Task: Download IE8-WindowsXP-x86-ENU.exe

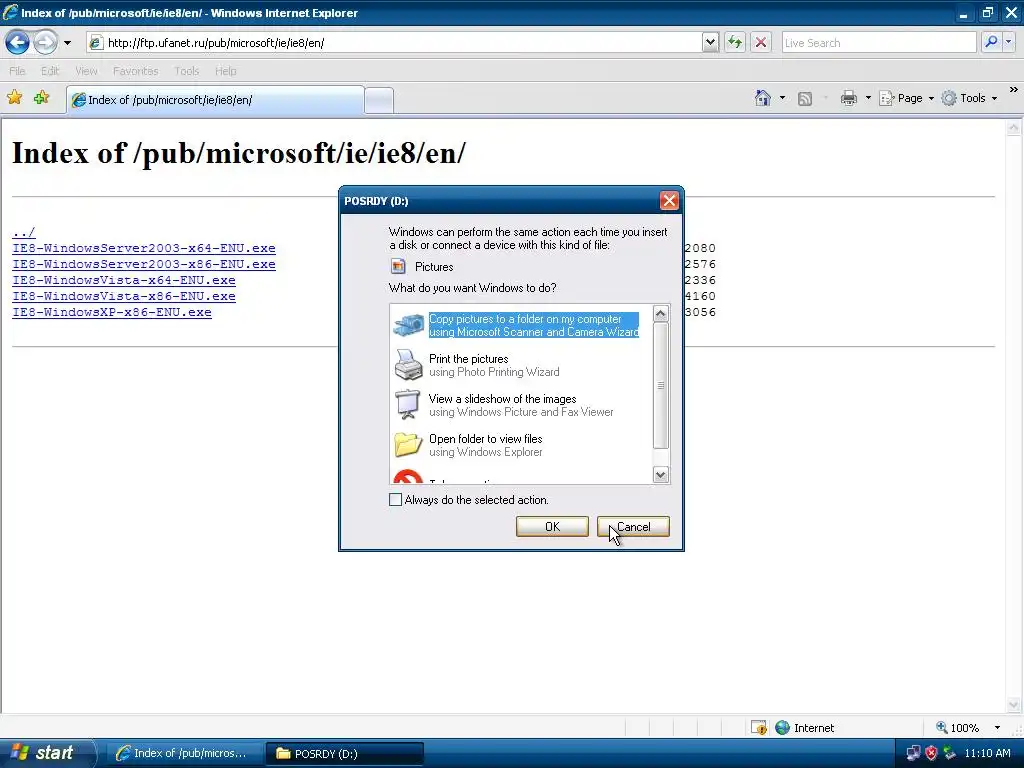Action: pyautogui.click(x=112, y=312)
